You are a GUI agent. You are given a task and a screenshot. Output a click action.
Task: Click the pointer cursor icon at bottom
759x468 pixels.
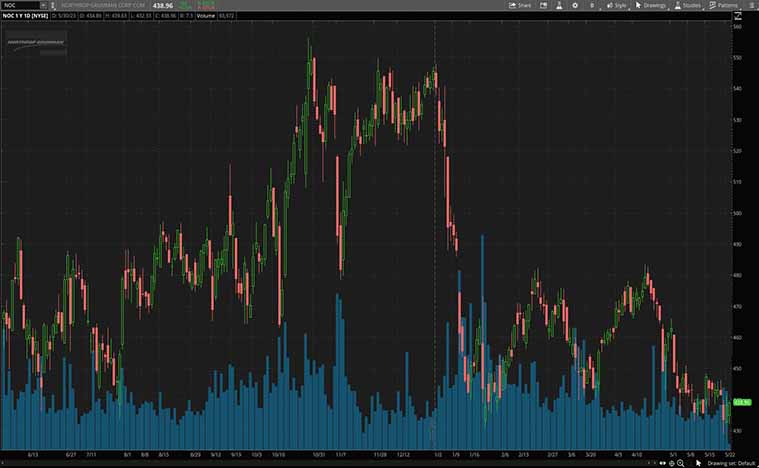[x=698, y=464]
